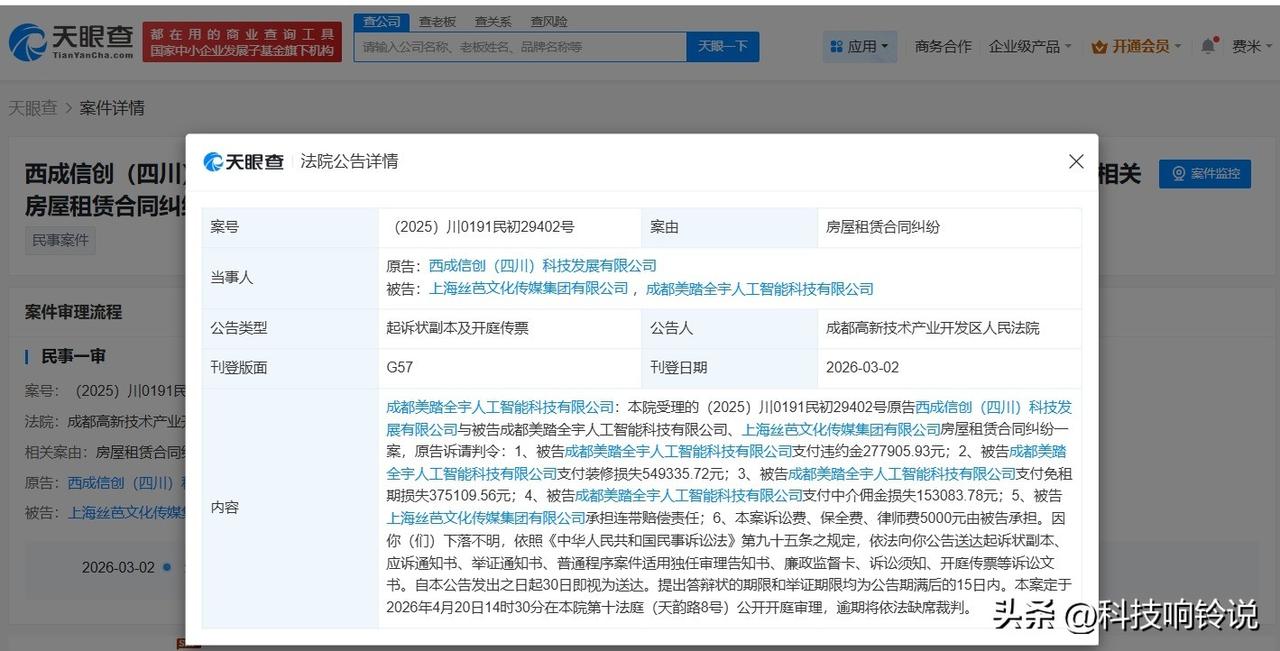Click the company search input field
The image size is (1280, 651).
point(520,46)
